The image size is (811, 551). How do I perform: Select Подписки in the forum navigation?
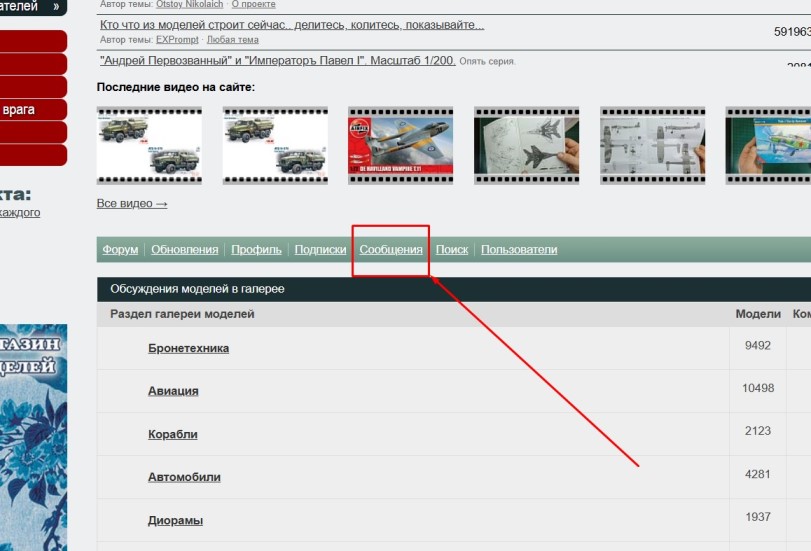(x=320, y=250)
